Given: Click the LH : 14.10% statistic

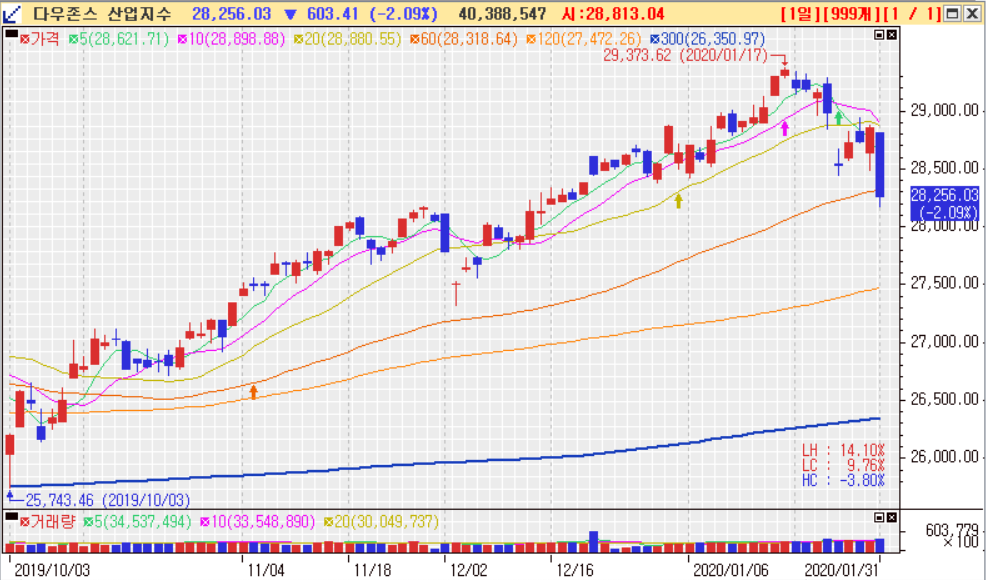Looking at the screenshot, I should pyautogui.click(x=843, y=450).
